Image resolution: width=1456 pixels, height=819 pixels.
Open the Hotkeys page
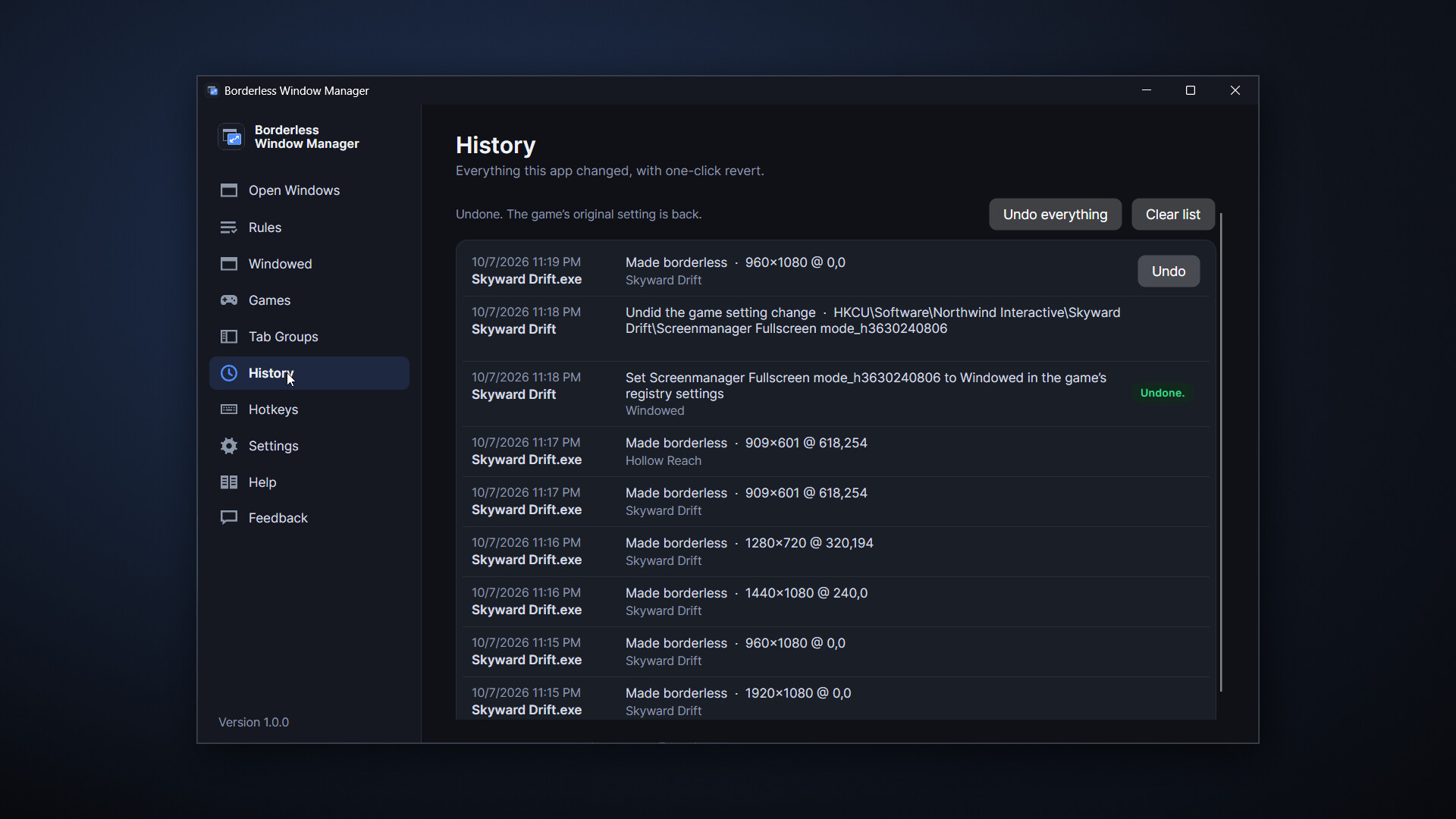tap(309, 409)
